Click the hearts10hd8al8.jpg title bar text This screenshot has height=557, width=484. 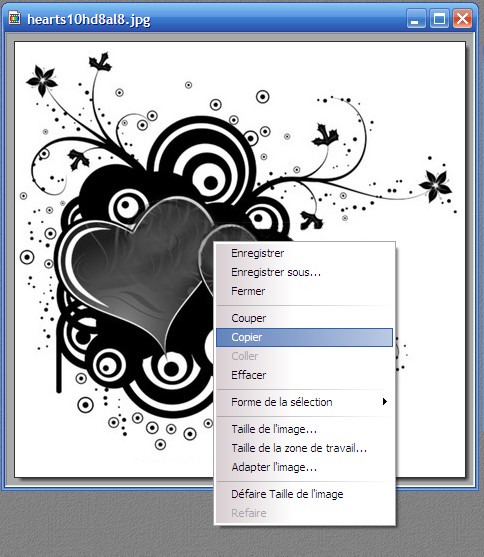89,19
